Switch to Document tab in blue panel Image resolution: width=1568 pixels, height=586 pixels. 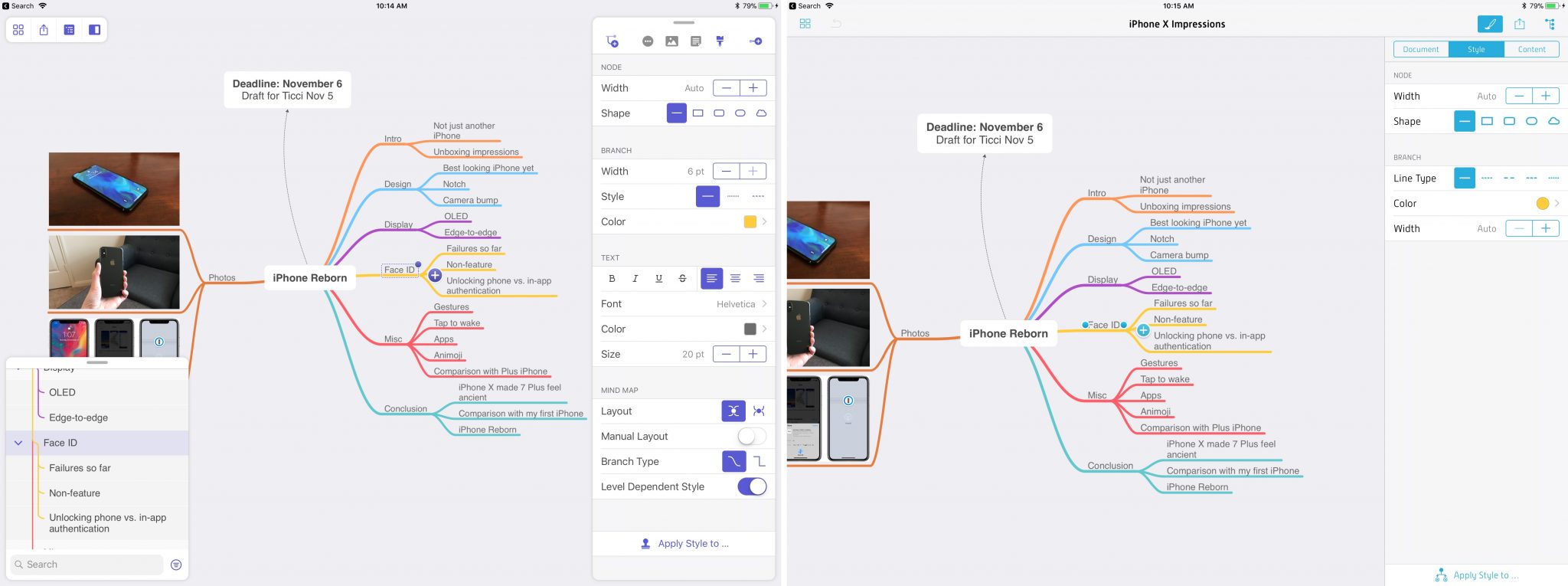pos(1421,49)
